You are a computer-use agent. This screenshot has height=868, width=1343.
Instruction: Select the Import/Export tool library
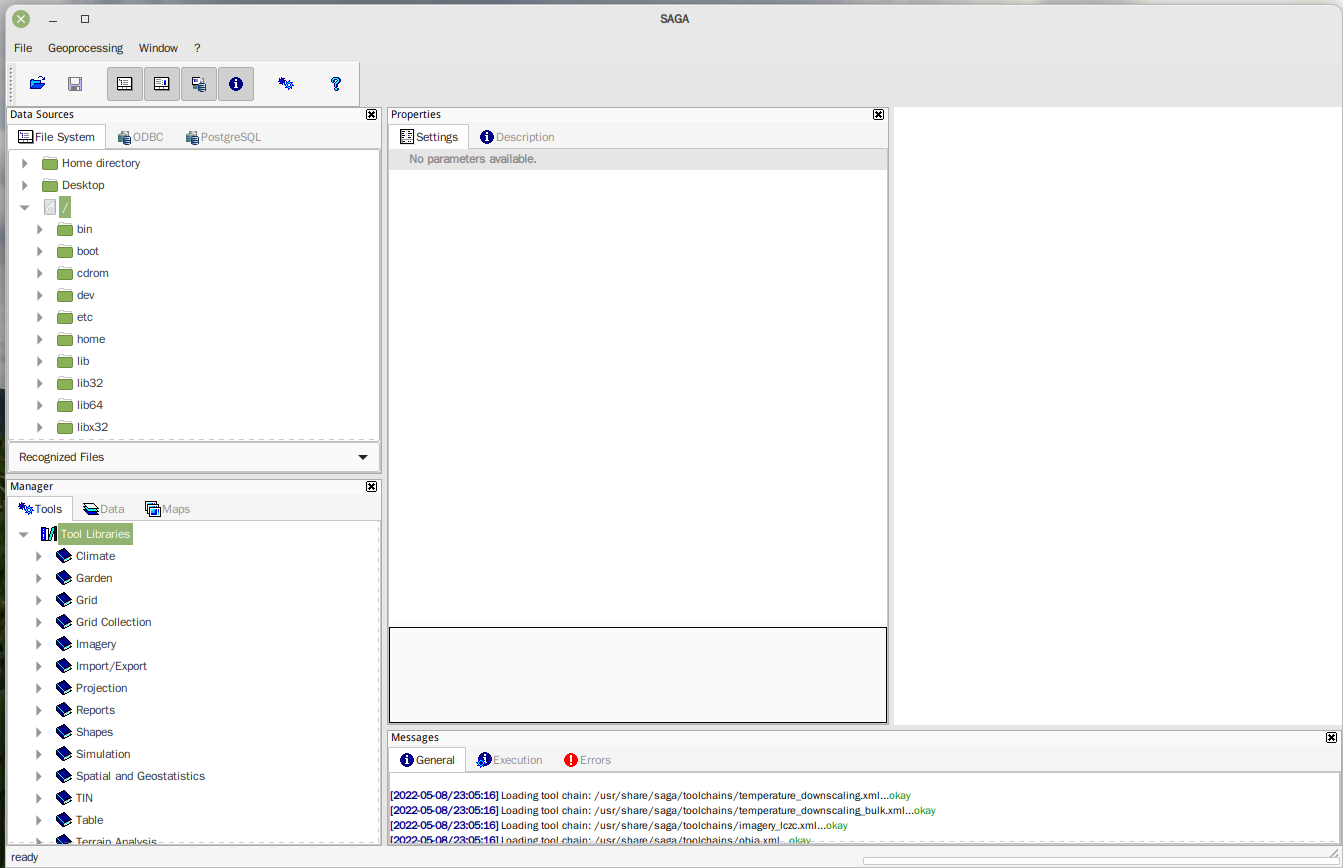click(111, 666)
